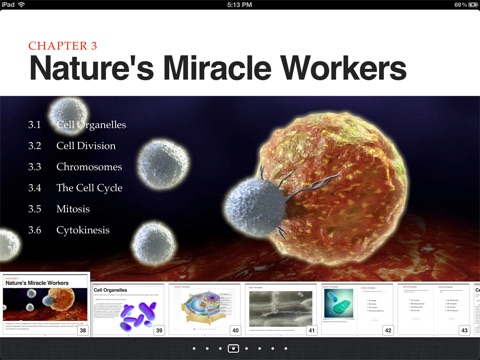
Task: Click the "Nature's Miracle Workers" chapter title
Action: [x=218, y=68]
